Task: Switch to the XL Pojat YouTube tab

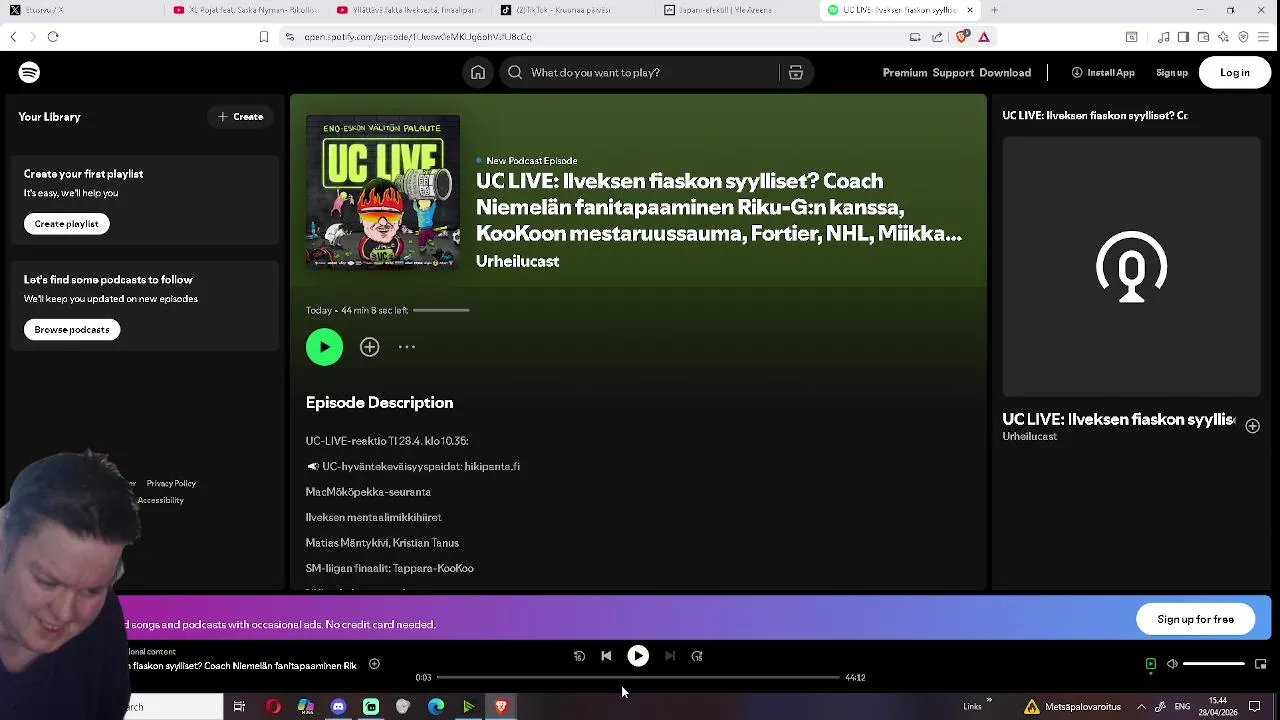Action: pyautogui.click(x=245, y=10)
